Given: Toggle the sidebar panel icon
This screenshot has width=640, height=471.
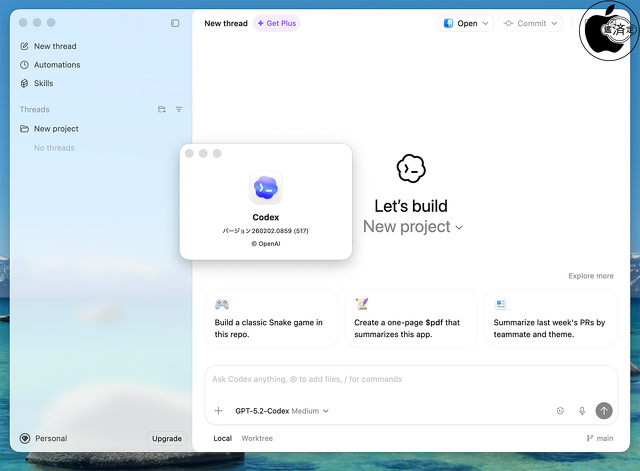Looking at the screenshot, I should [175, 23].
